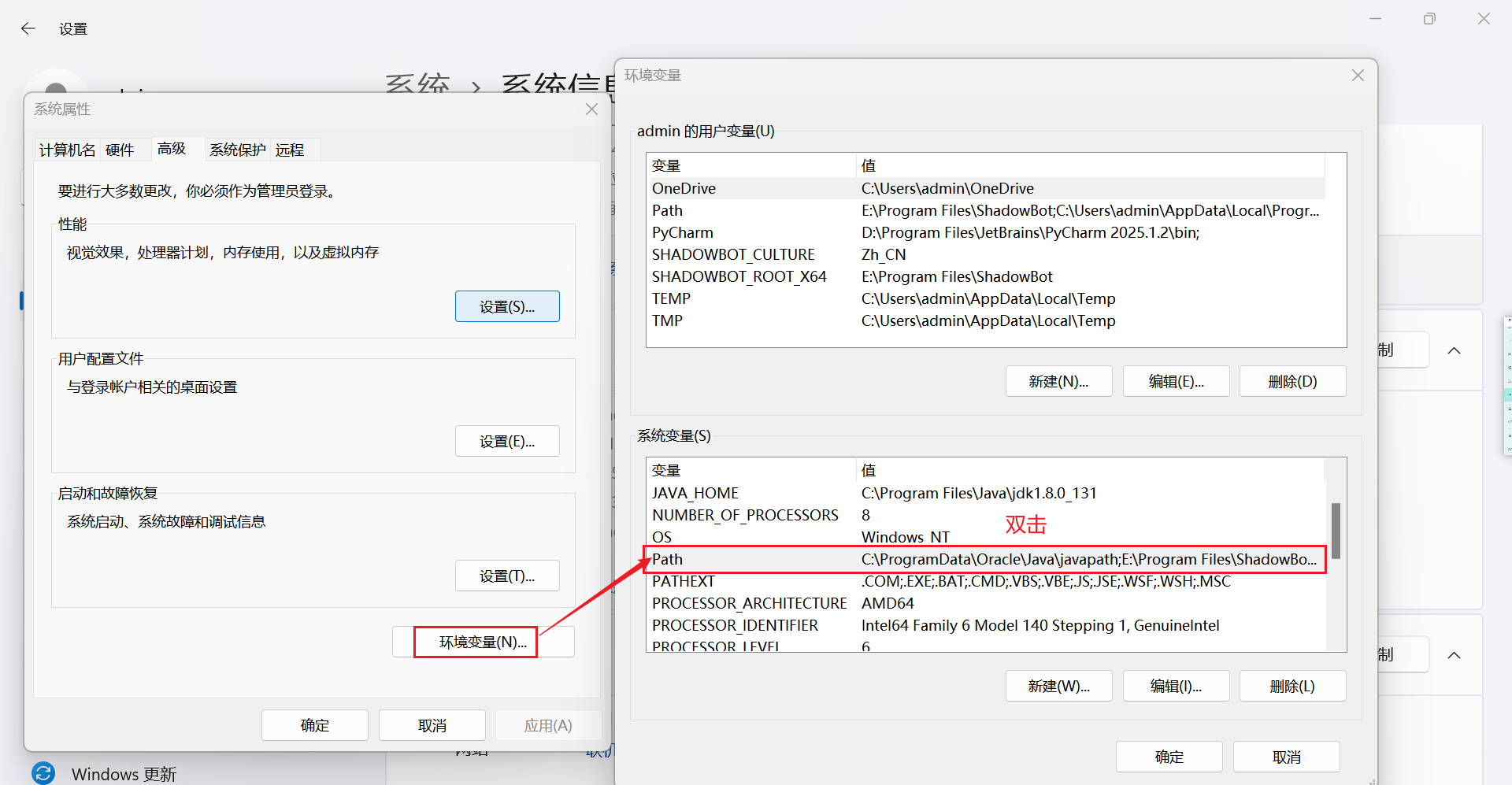Close the 环境变量 dialog

click(x=1357, y=75)
